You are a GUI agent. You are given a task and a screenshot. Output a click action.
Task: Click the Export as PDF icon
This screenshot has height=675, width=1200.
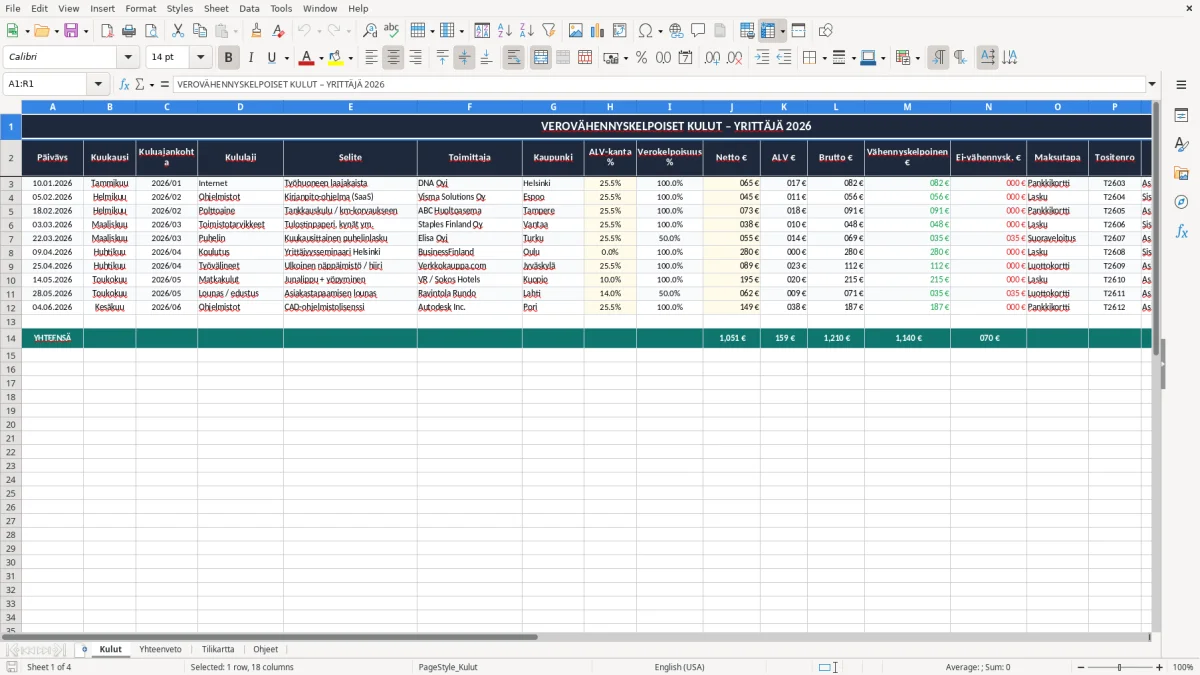tap(107, 31)
